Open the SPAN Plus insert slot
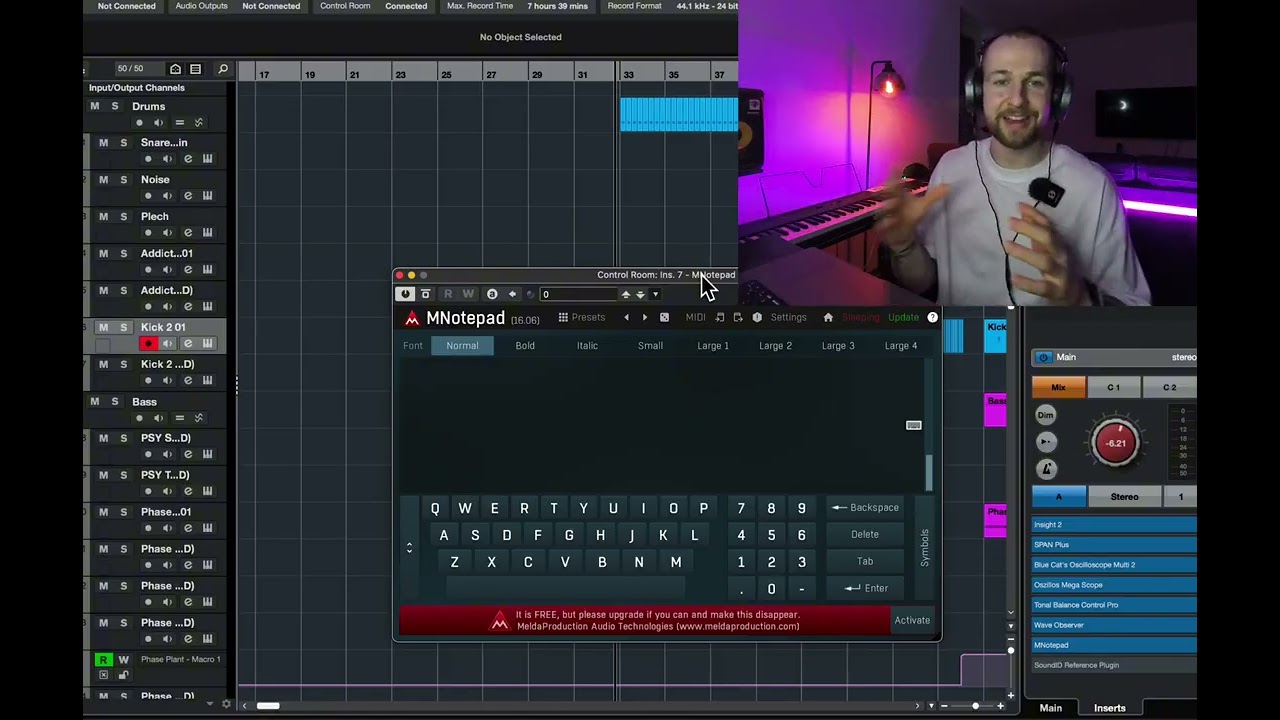1280x720 pixels. pyautogui.click(x=1114, y=544)
